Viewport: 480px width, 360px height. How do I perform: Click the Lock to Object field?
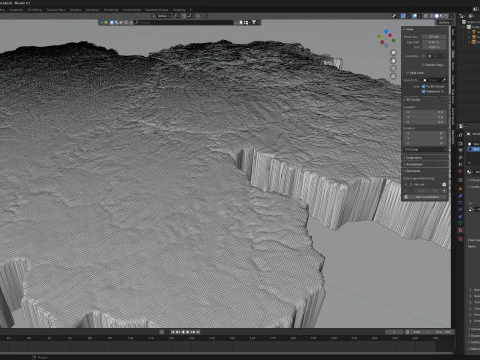[433, 80]
